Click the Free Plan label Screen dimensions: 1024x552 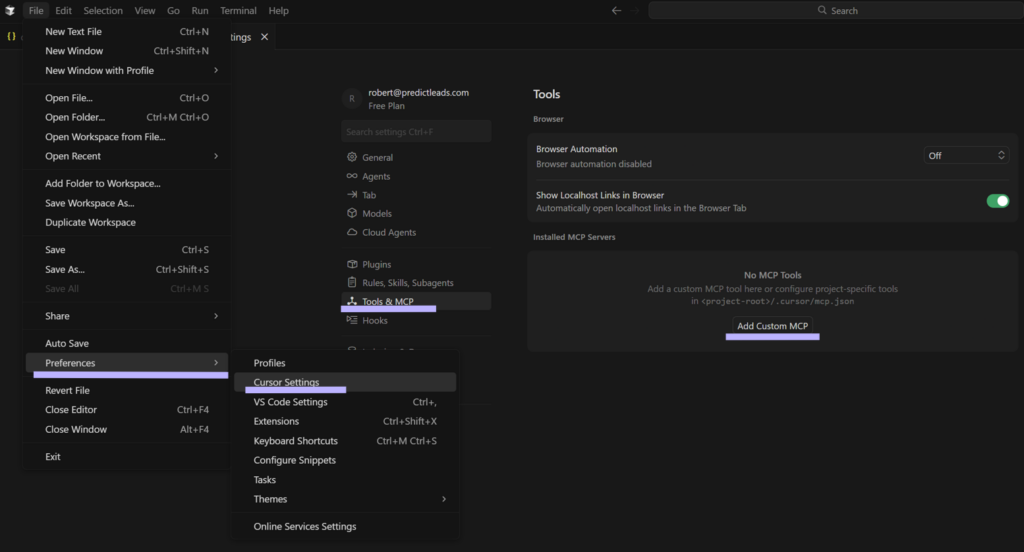point(387,106)
